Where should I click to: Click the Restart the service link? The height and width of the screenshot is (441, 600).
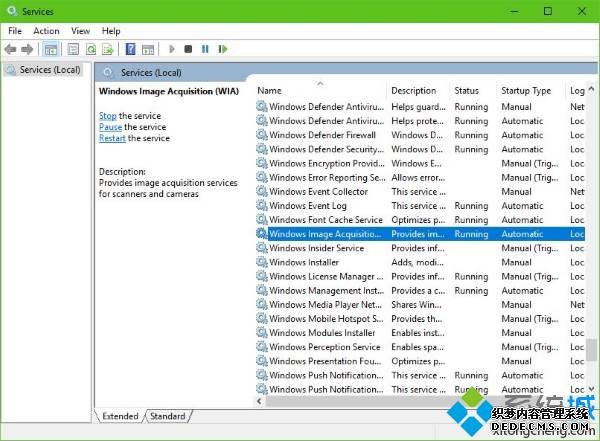click(112, 138)
